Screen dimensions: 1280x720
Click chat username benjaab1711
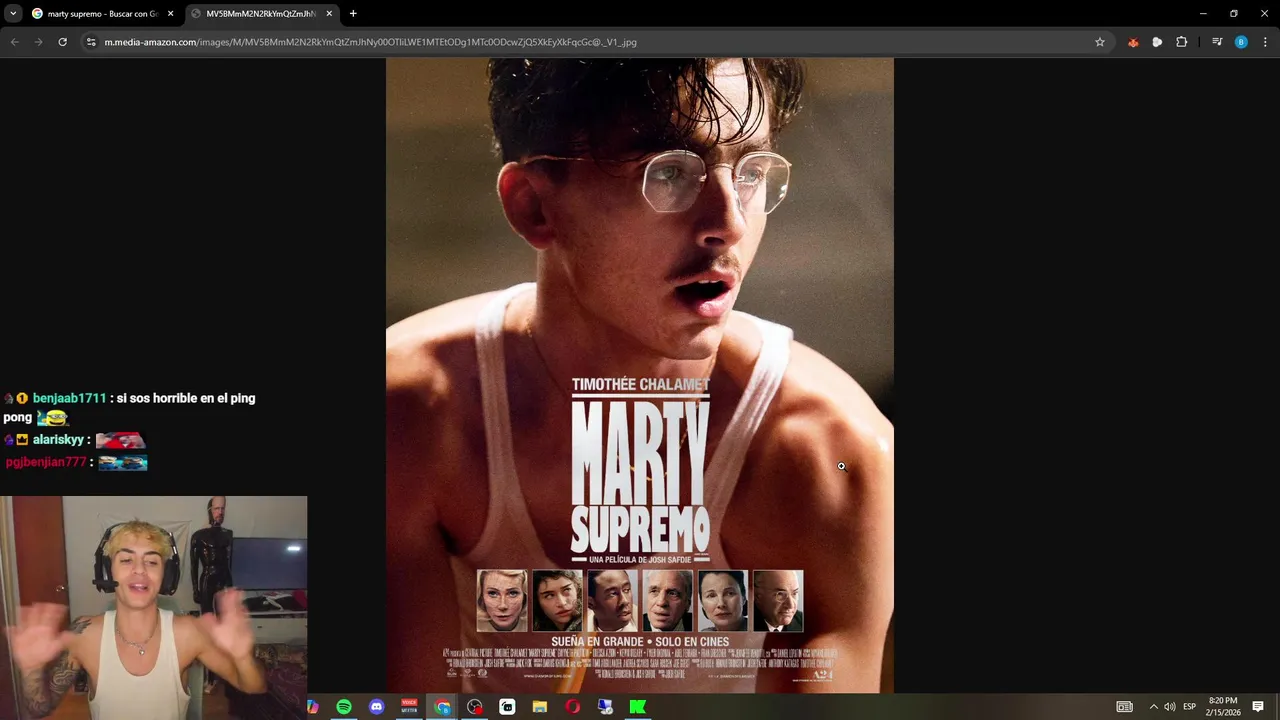tap(69, 398)
